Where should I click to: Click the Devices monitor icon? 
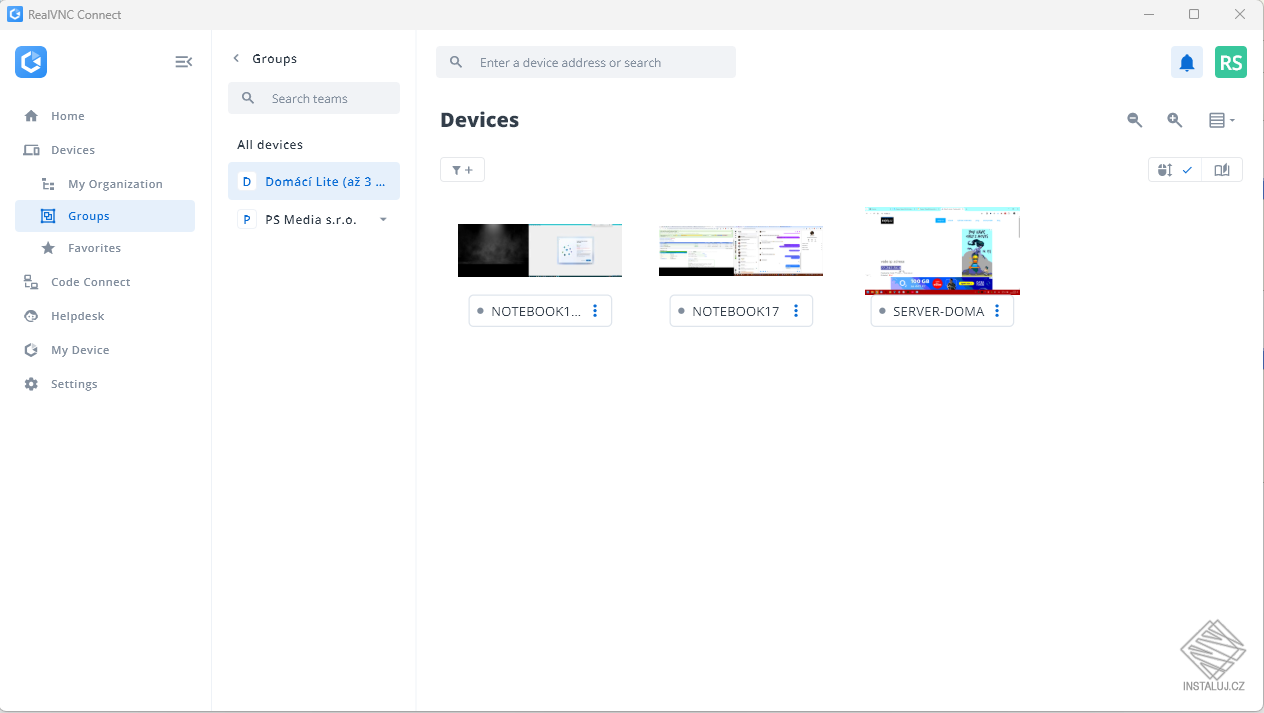[x=31, y=150]
